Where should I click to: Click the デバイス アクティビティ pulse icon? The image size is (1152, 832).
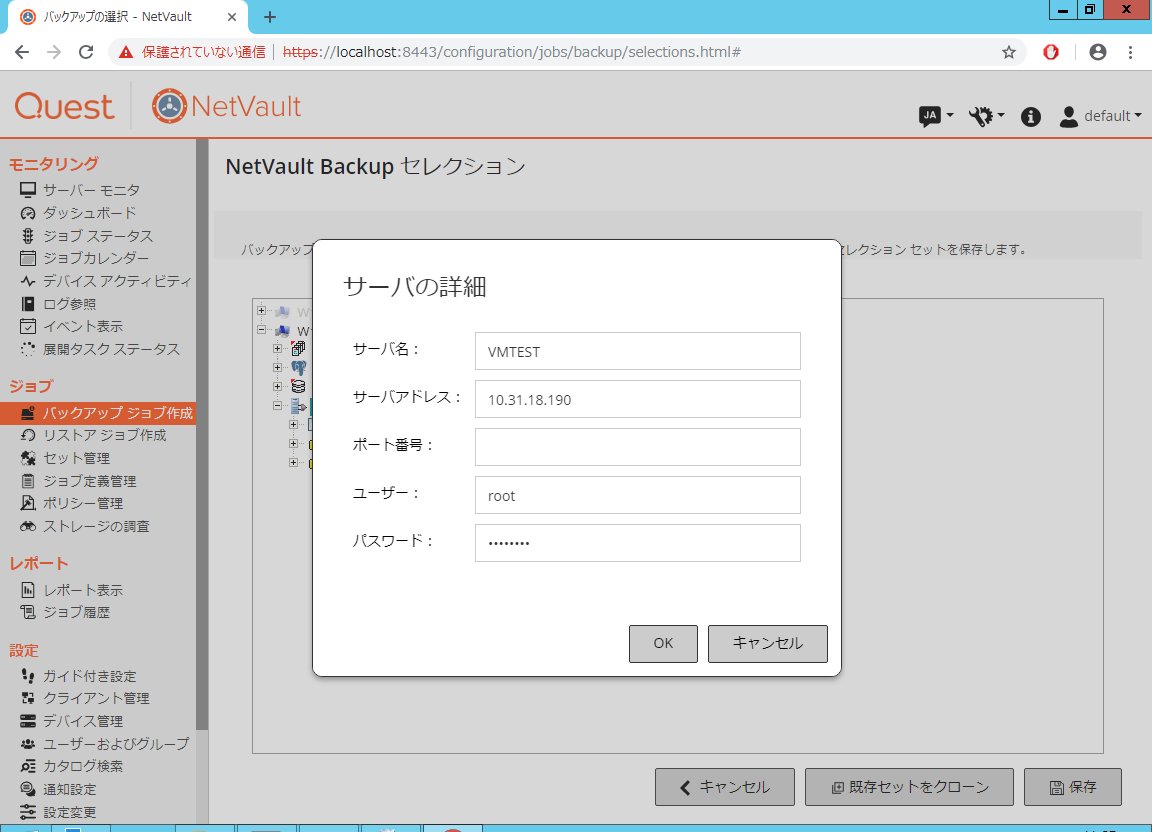click(28, 281)
